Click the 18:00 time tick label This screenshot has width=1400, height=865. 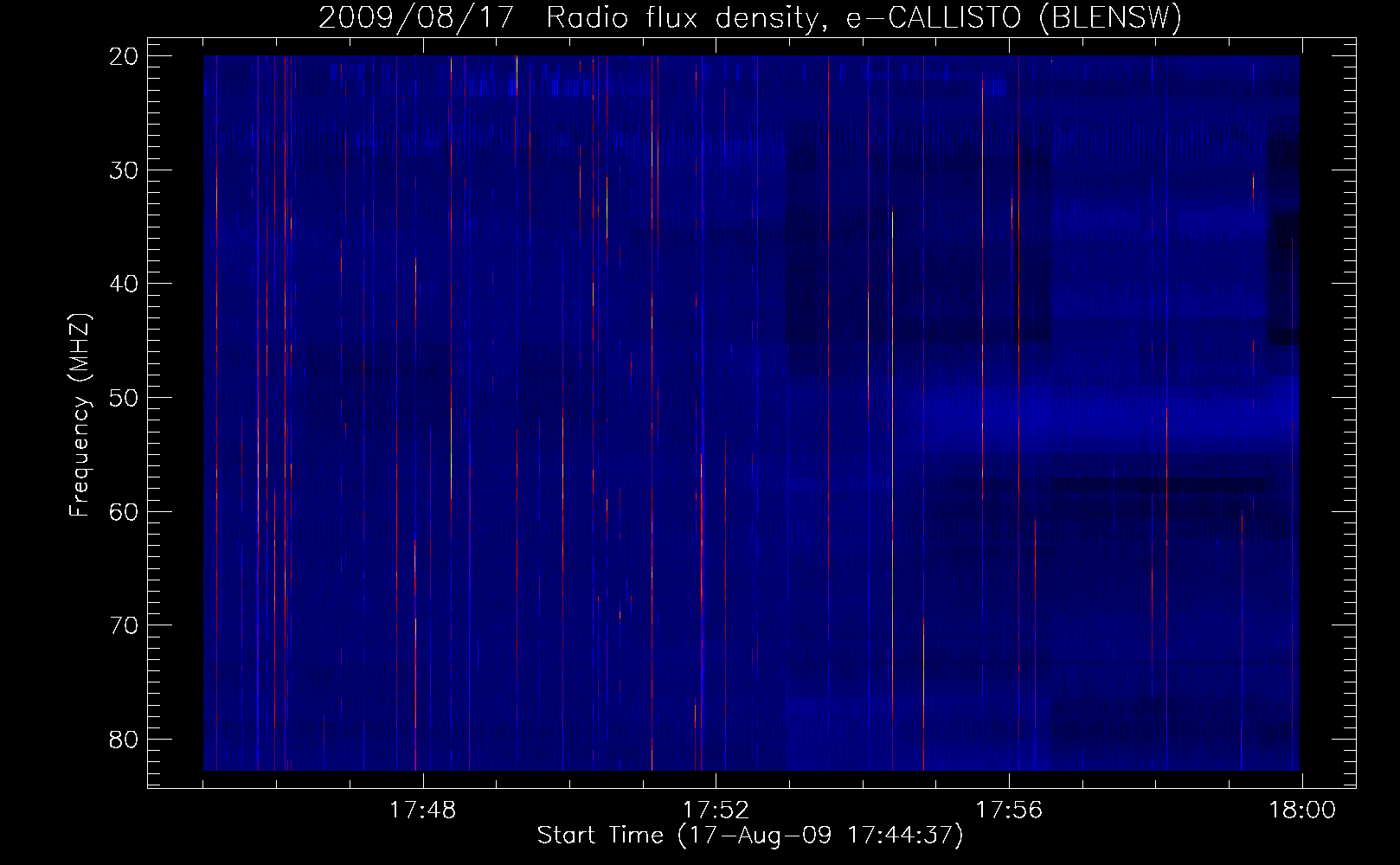pos(1302,811)
